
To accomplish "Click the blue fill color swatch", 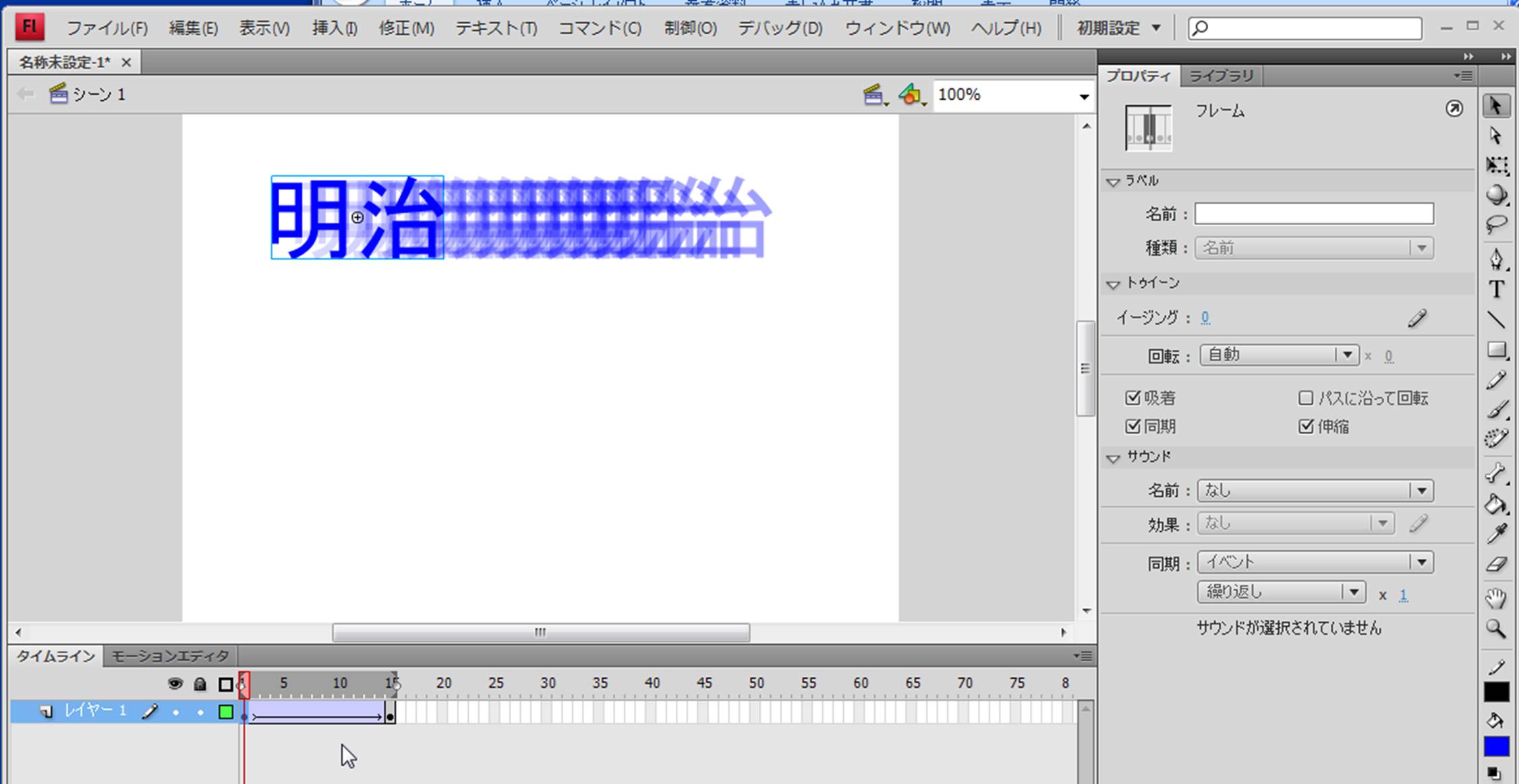I will pyautogui.click(x=1496, y=746).
